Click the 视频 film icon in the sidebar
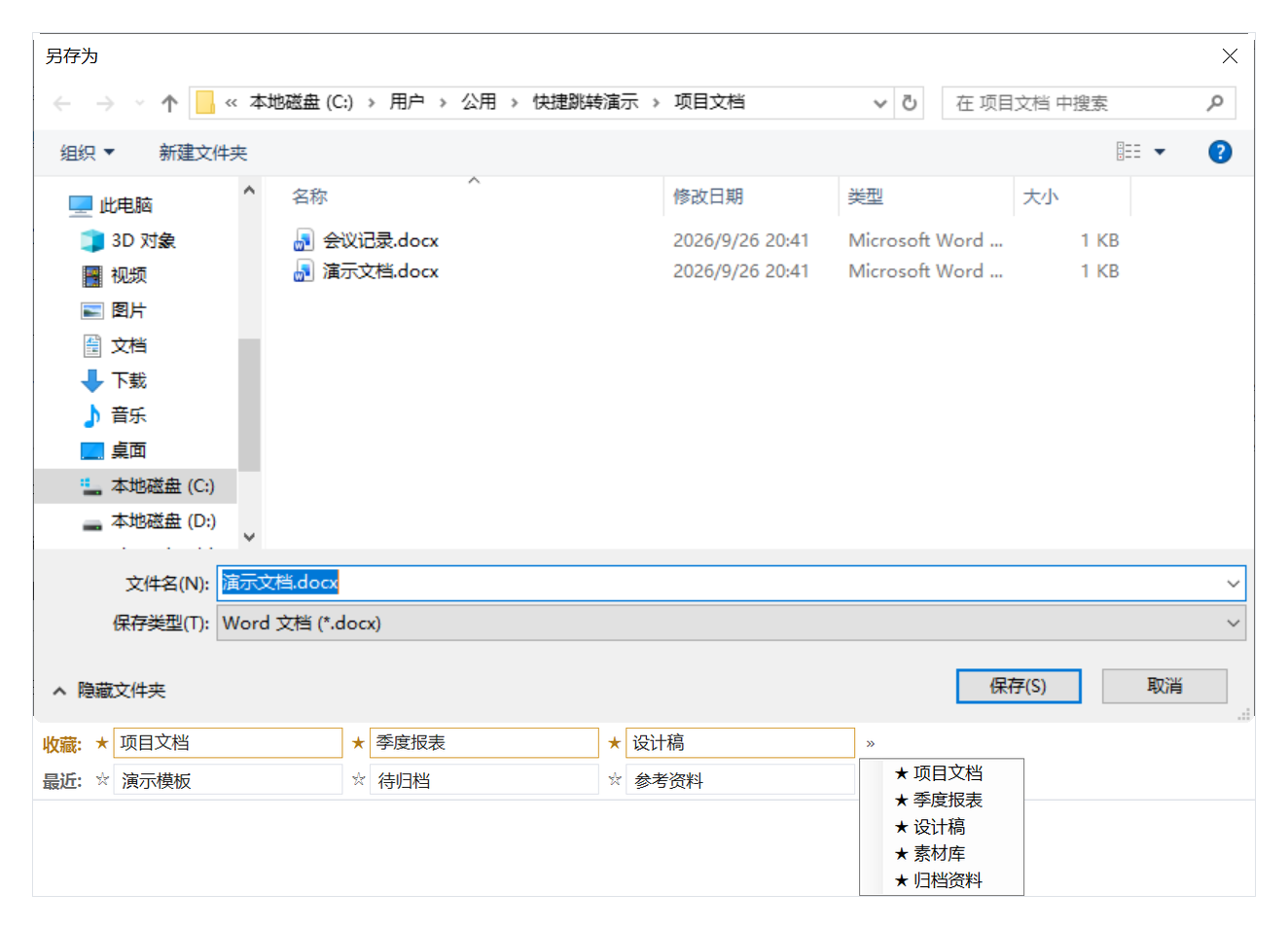Image resolution: width=1288 pixels, height=929 pixels. (x=92, y=276)
